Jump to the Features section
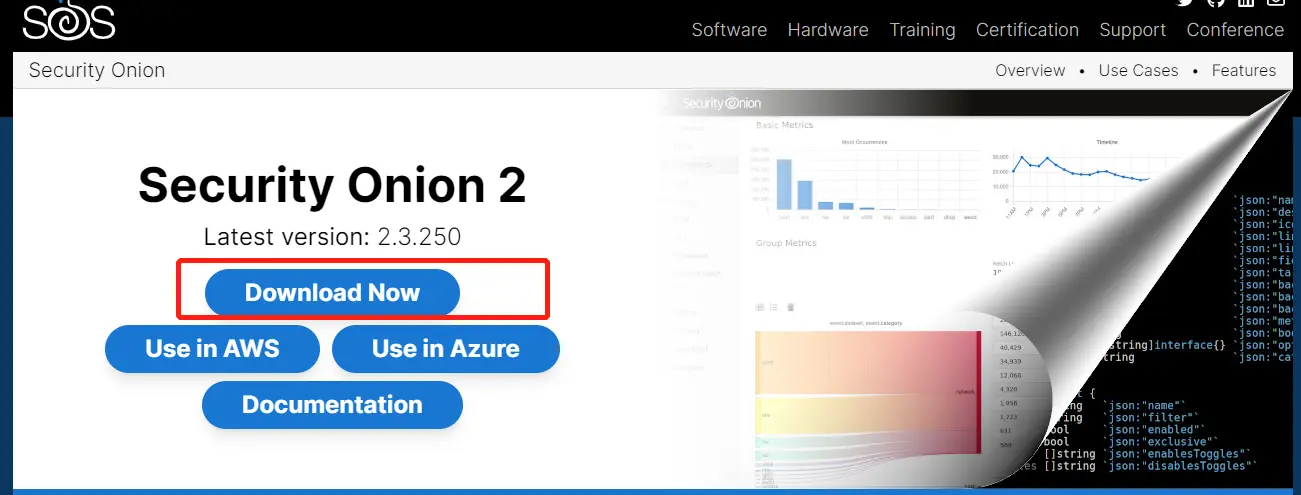1301x495 pixels. point(1243,70)
